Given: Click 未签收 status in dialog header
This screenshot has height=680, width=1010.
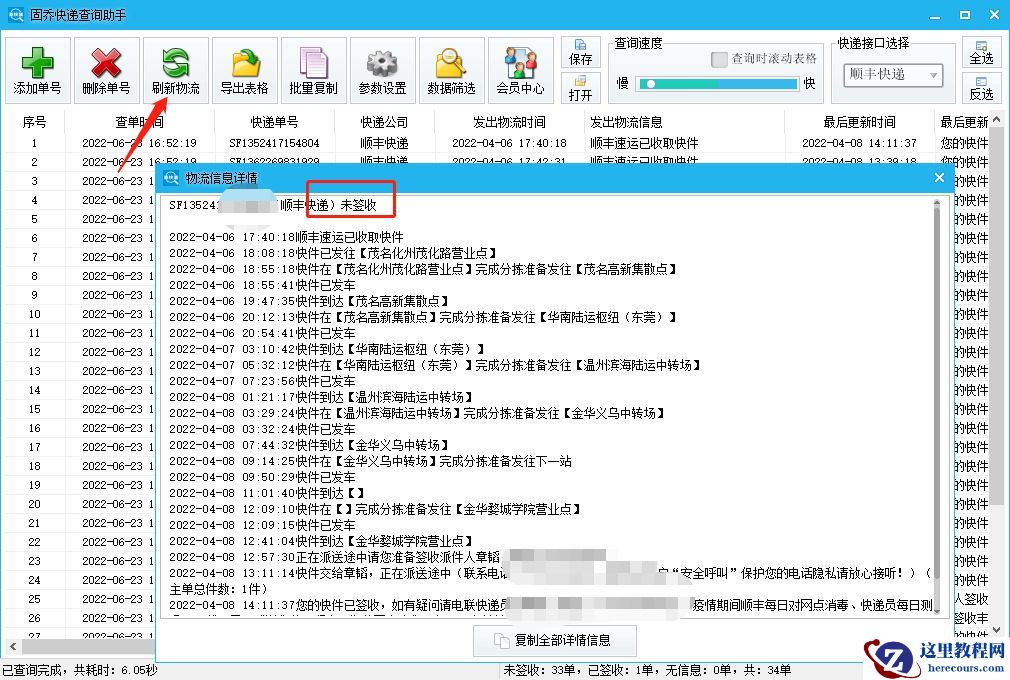Looking at the screenshot, I should pos(358,205).
